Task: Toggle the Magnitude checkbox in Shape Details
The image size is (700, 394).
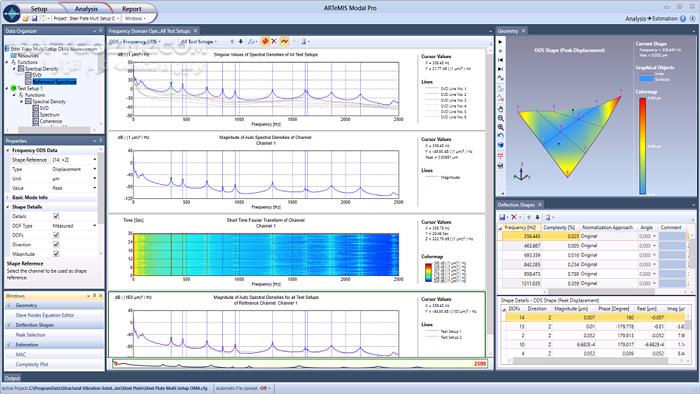Action: point(56,254)
